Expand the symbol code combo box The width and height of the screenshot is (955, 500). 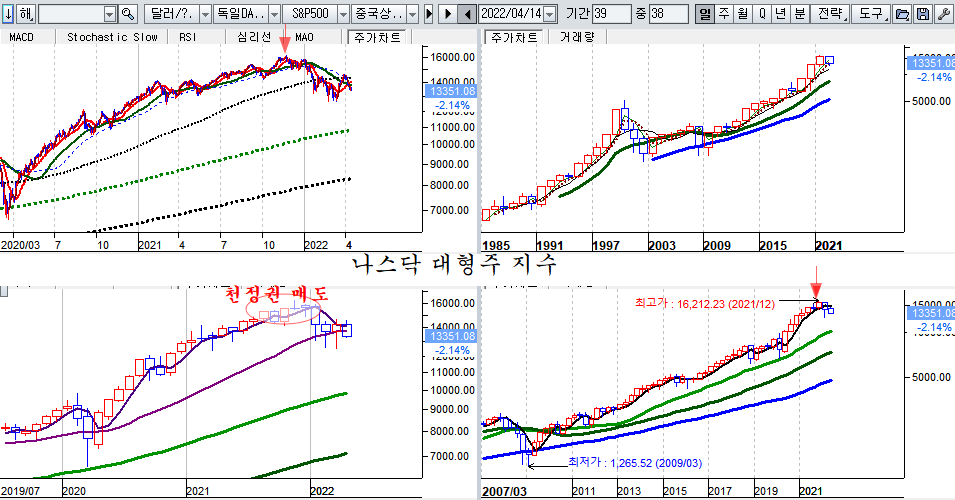point(110,15)
